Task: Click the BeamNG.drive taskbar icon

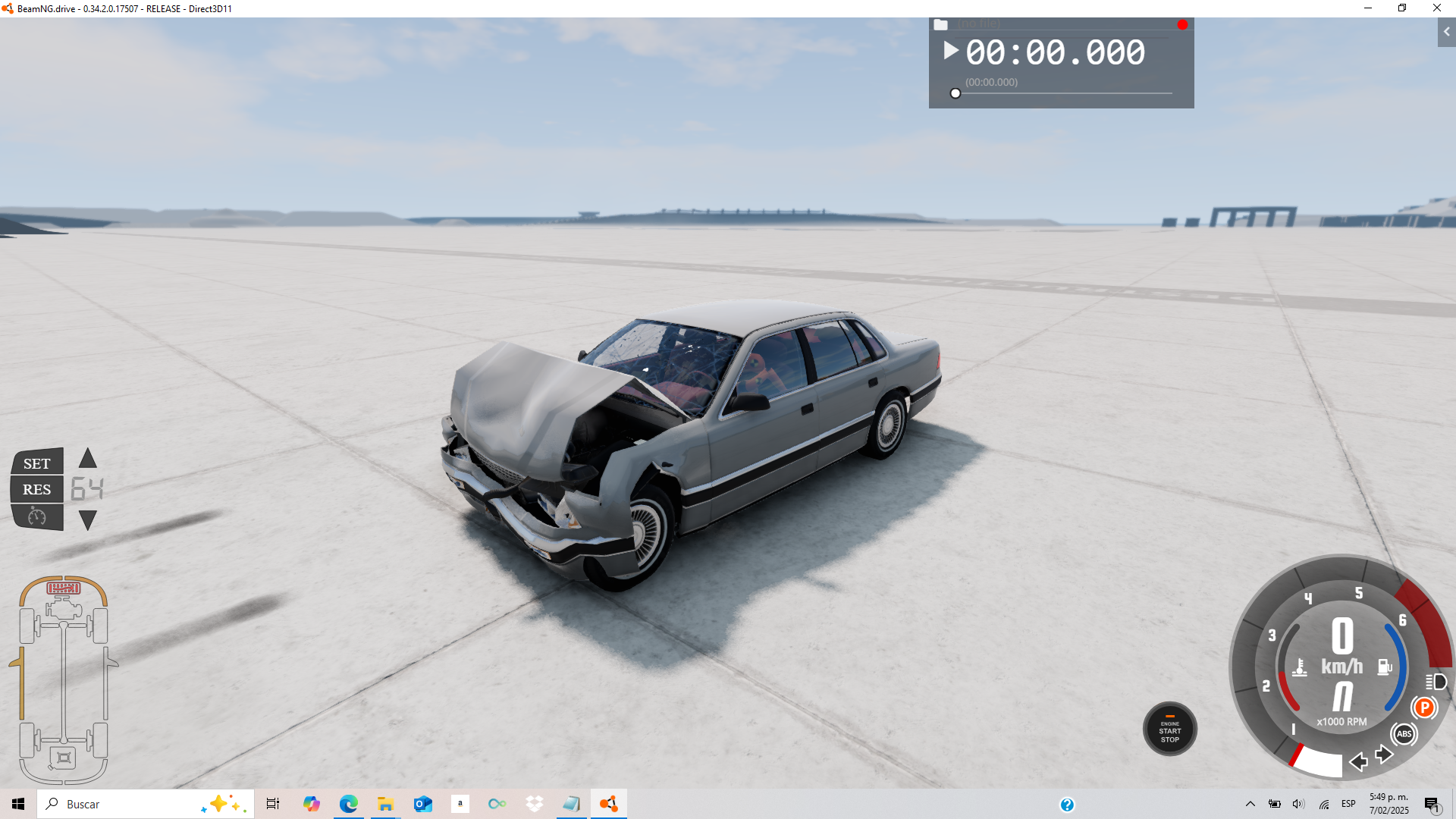Action: click(609, 804)
